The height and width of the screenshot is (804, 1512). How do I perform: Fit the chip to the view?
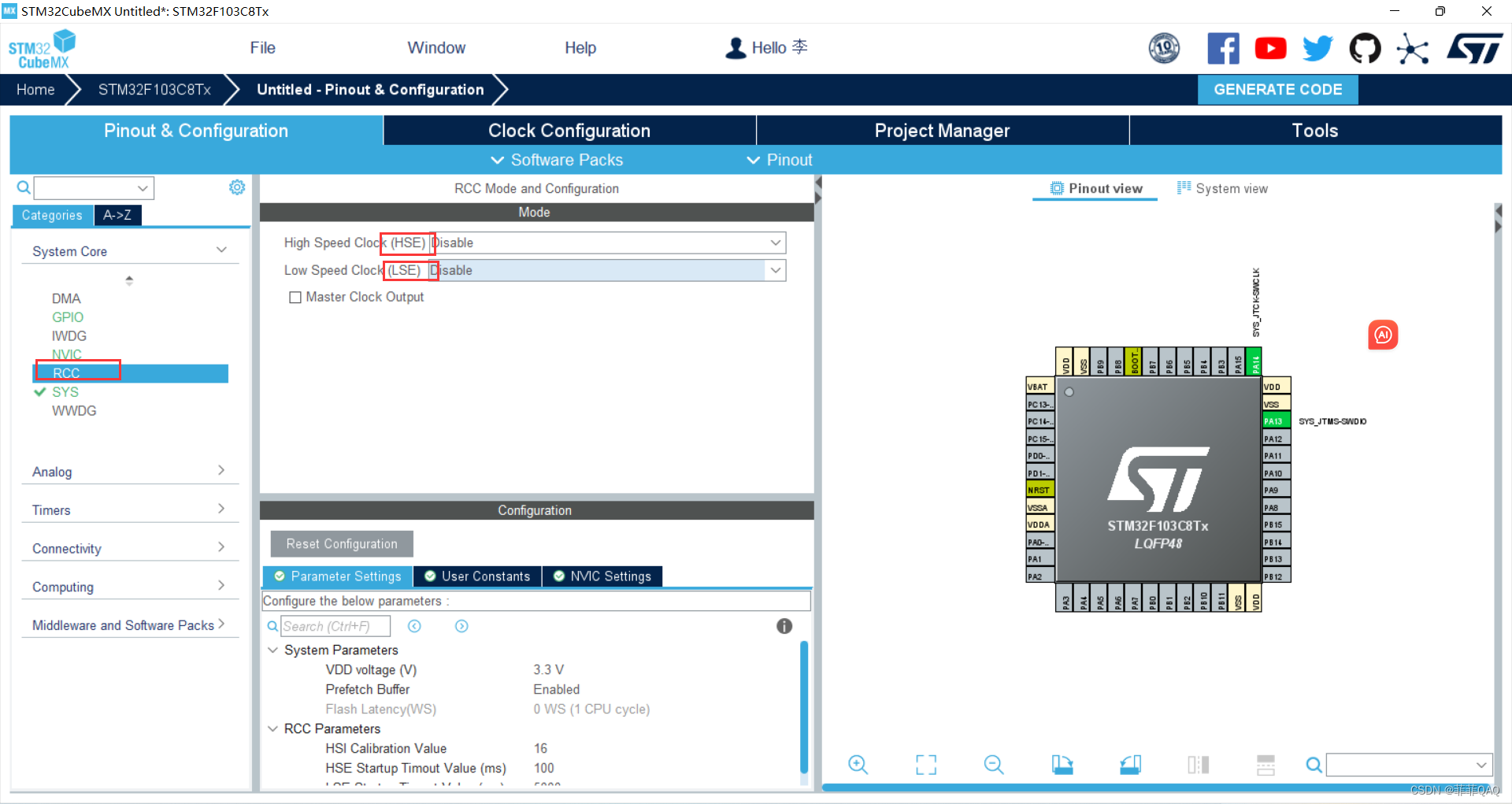tap(926, 765)
